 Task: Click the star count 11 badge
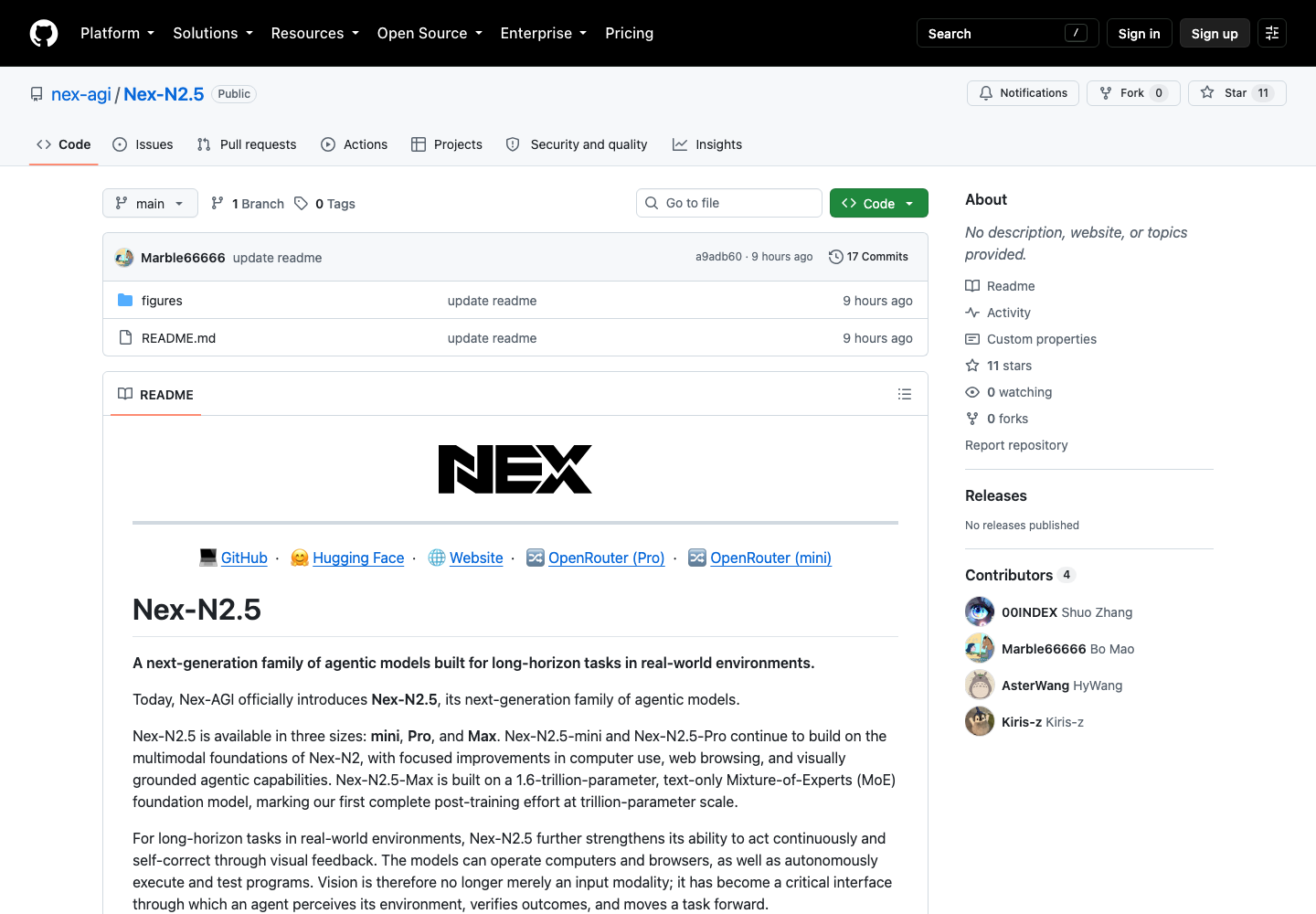[x=1264, y=93]
